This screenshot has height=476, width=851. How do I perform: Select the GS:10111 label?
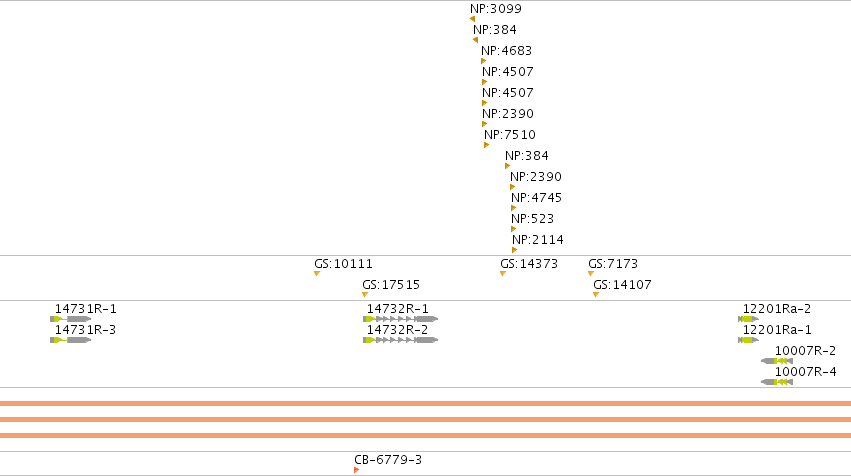(344, 264)
